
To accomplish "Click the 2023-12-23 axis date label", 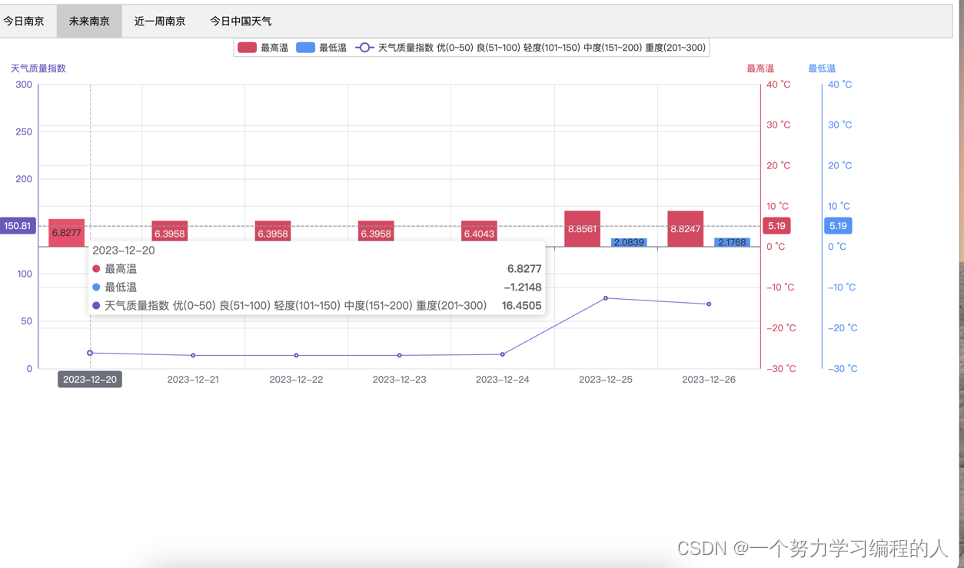I will tap(399, 379).
